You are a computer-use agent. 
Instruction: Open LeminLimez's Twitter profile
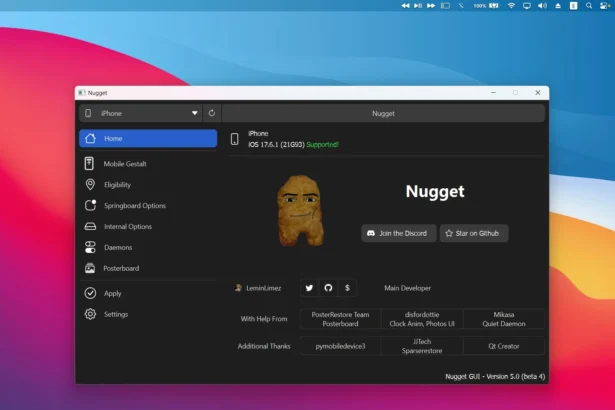(x=309, y=288)
